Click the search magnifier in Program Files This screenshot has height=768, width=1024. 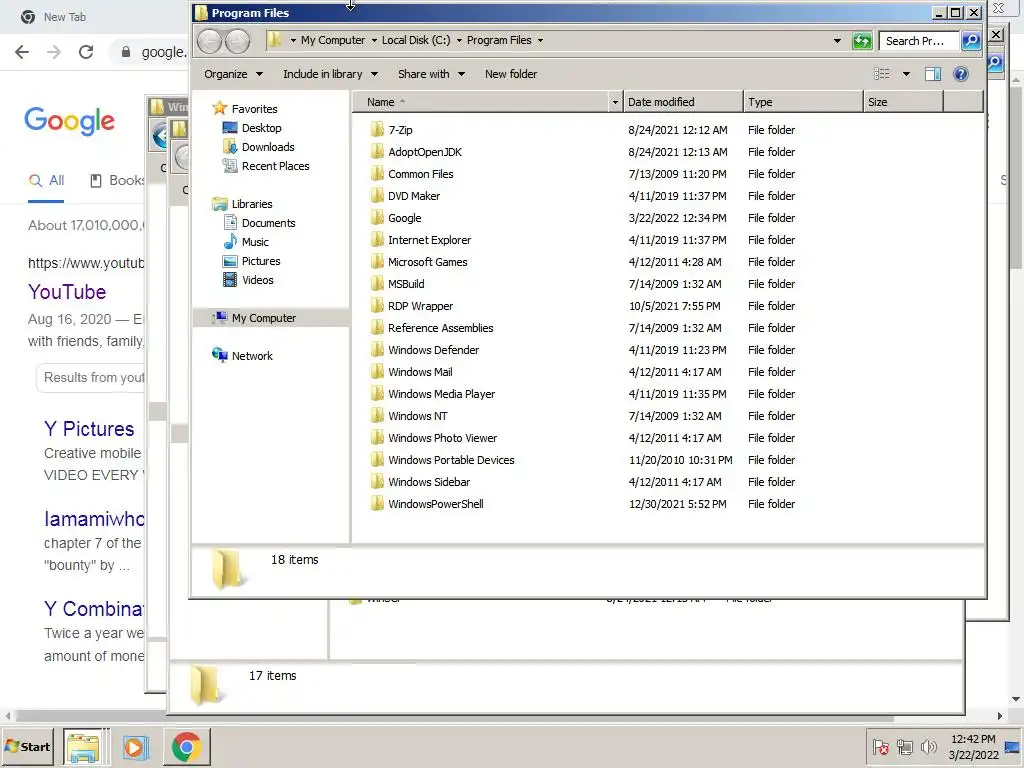[971, 40]
